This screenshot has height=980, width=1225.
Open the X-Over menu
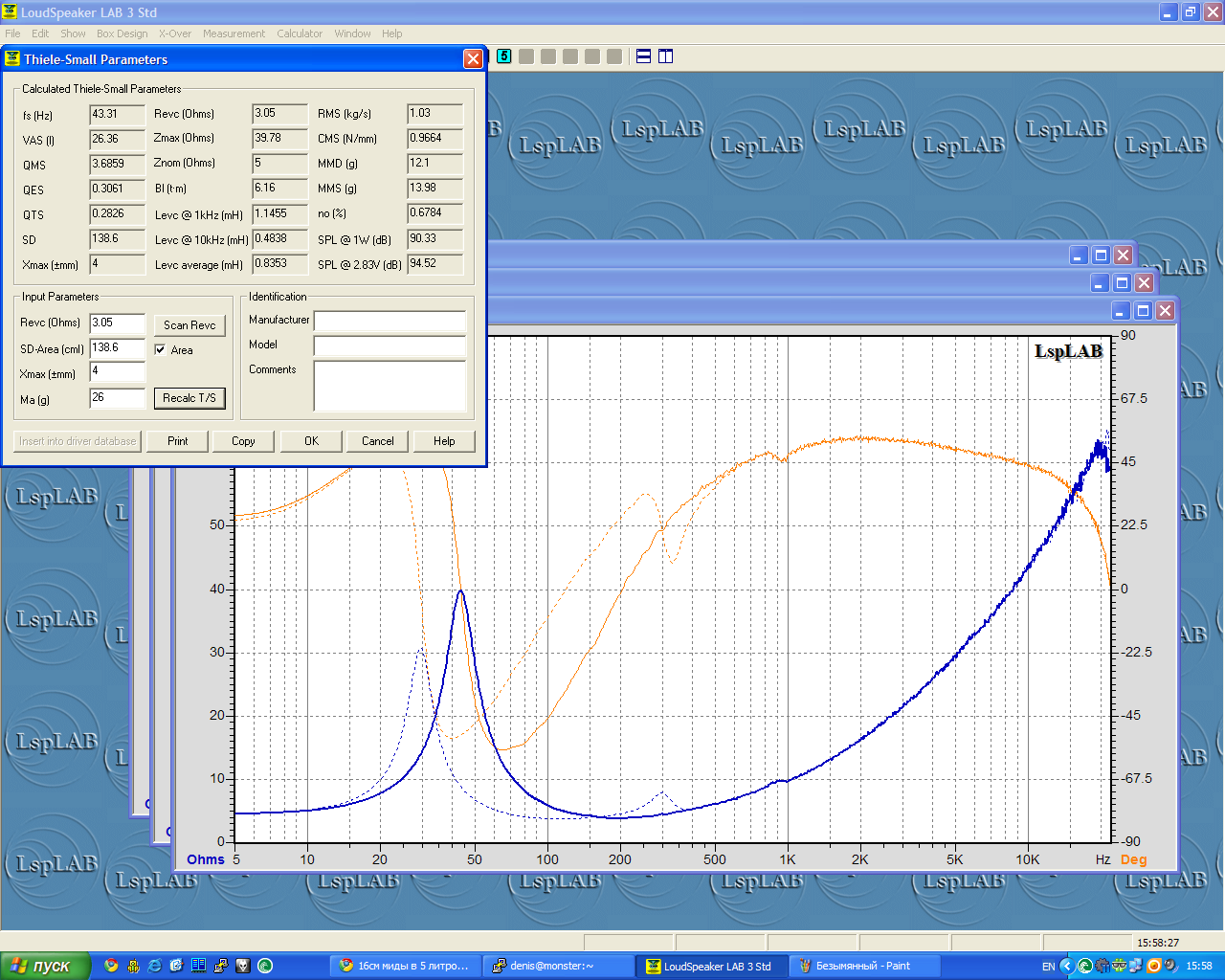click(175, 33)
